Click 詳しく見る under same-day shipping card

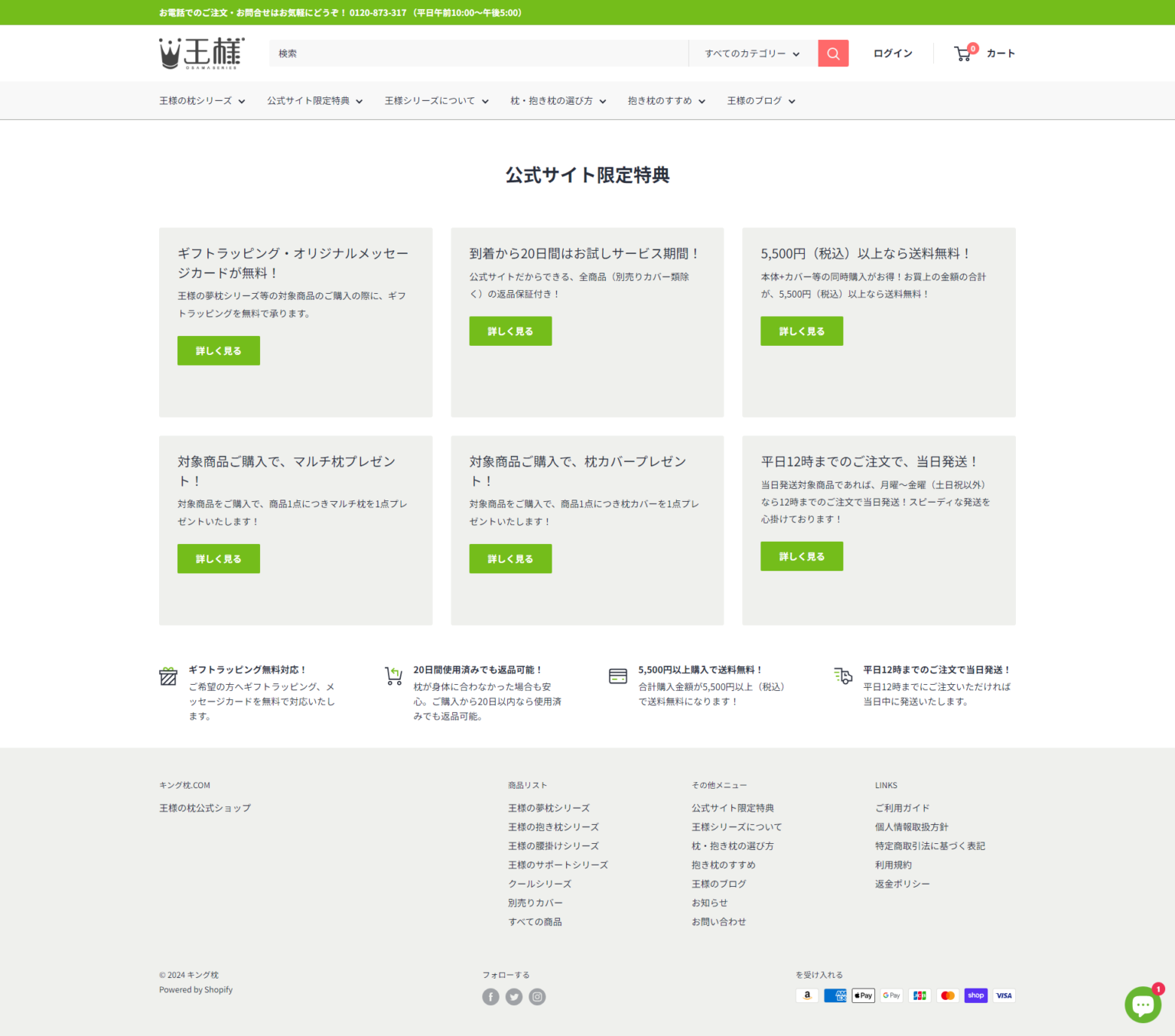click(802, 556)
